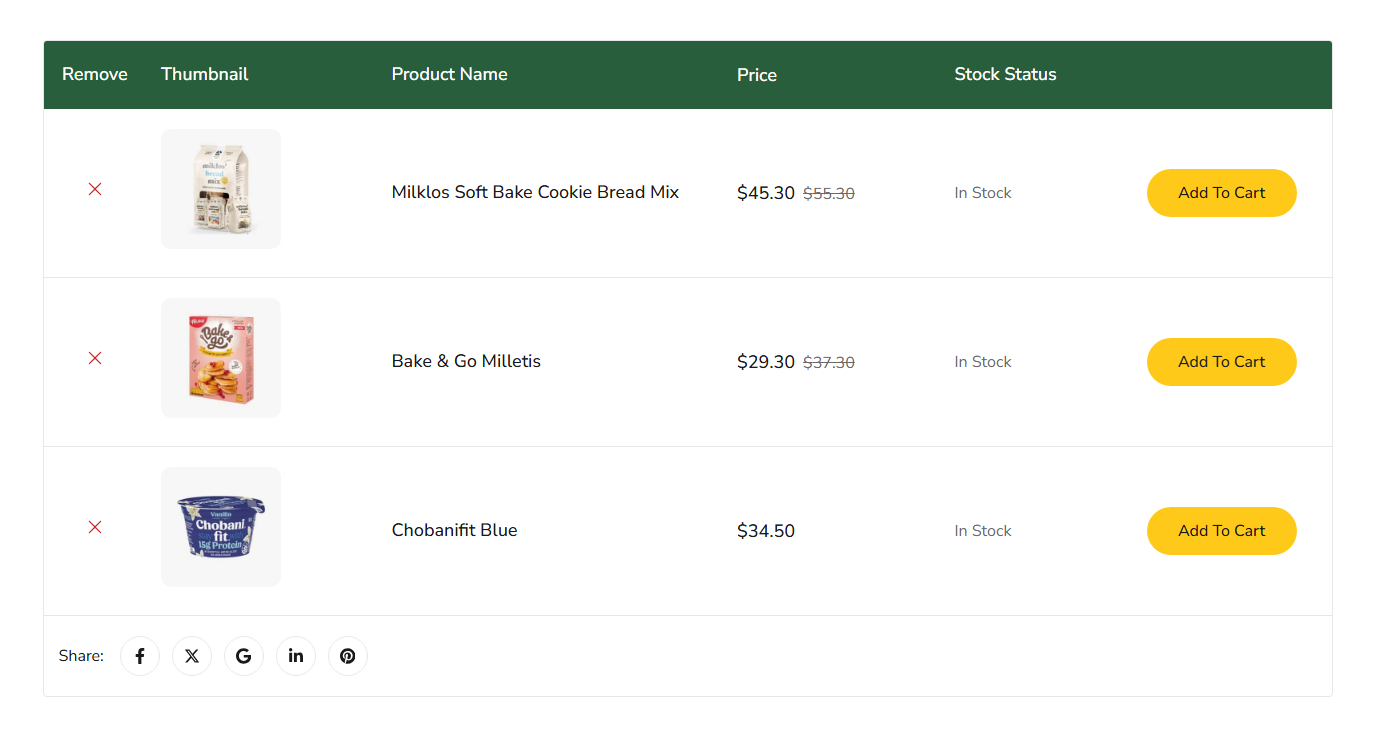Screen dimensions: 1383x732
Task: Select the $34.50 price for Chobanifit Blue
Action: (x=766, y=531)
